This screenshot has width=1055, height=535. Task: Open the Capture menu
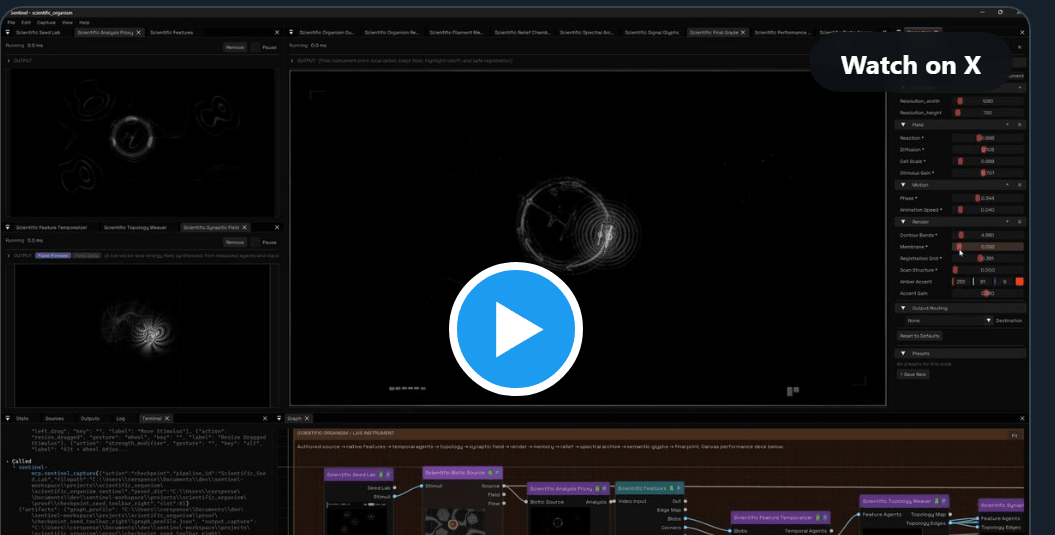(x=46, y=22)
